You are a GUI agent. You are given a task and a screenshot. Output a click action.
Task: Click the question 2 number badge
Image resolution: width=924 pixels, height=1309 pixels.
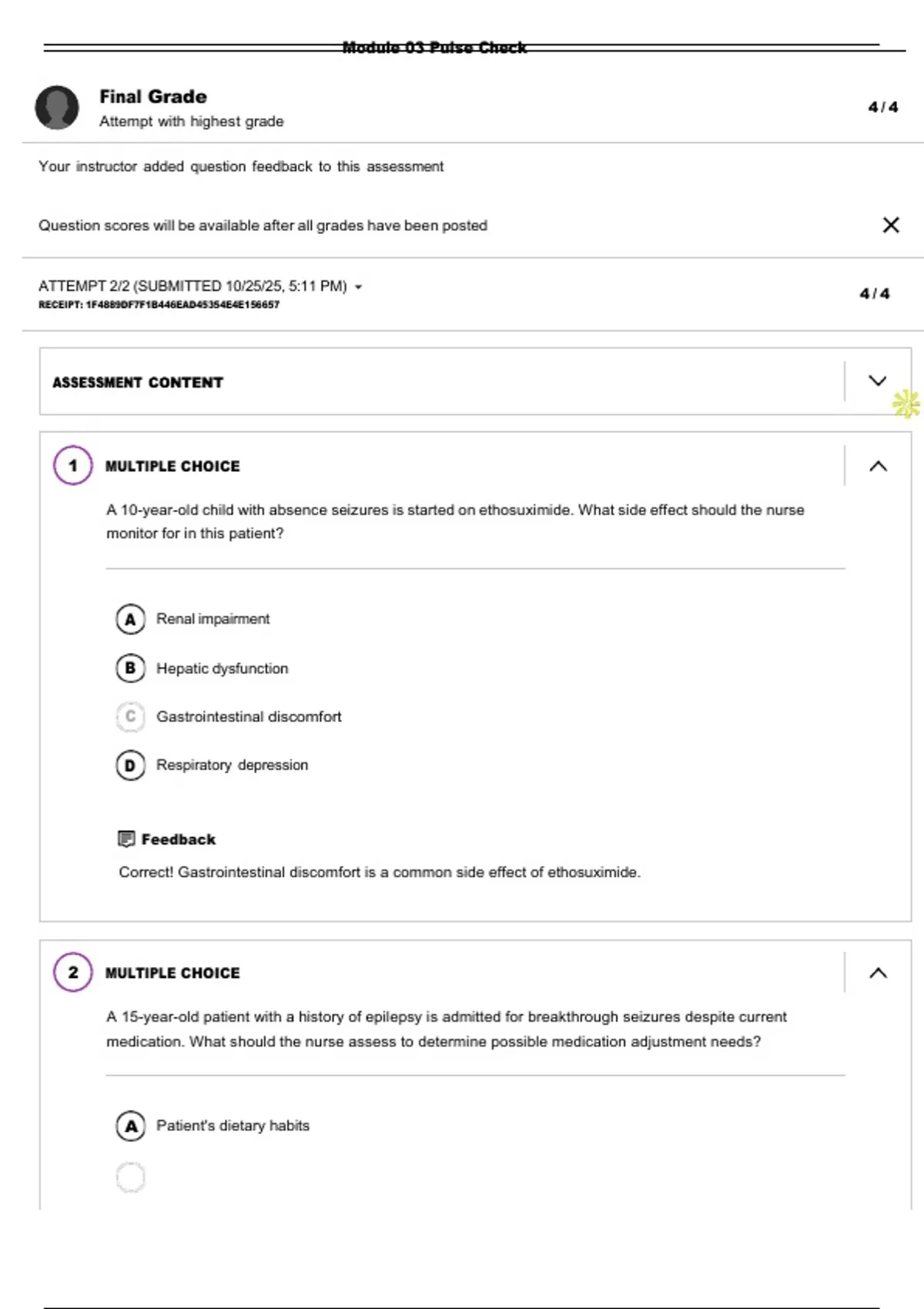73,973
